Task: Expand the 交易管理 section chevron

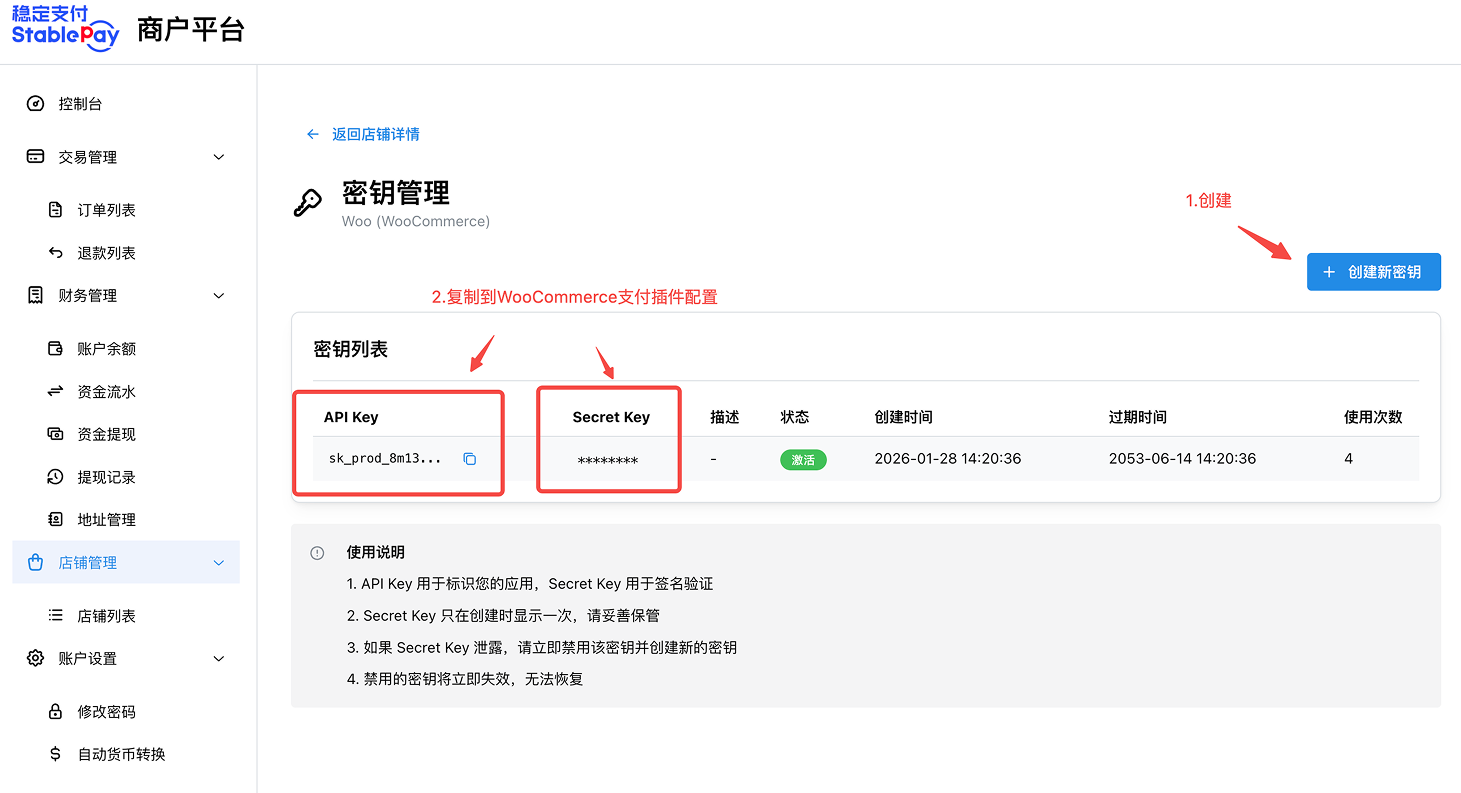Action: pyautogui.click(x=218, y=157)
